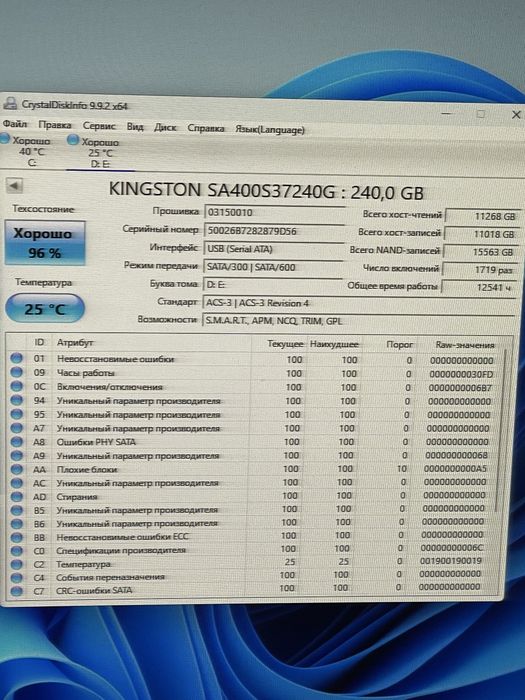
Task: Click status dot for attribute row AC
Action: click(16, 483)
